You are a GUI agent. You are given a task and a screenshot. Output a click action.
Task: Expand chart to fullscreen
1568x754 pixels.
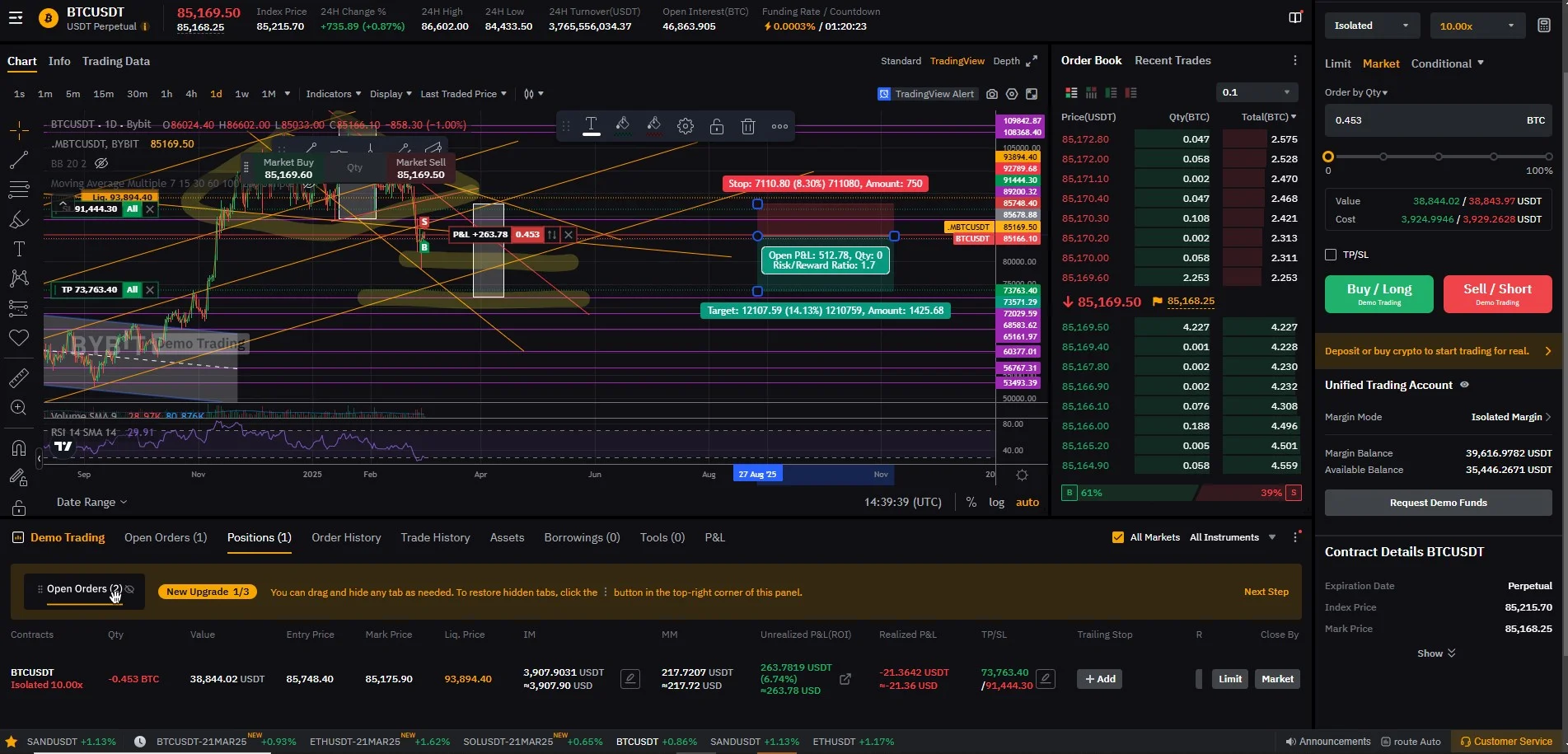(x=1032, y=61)
